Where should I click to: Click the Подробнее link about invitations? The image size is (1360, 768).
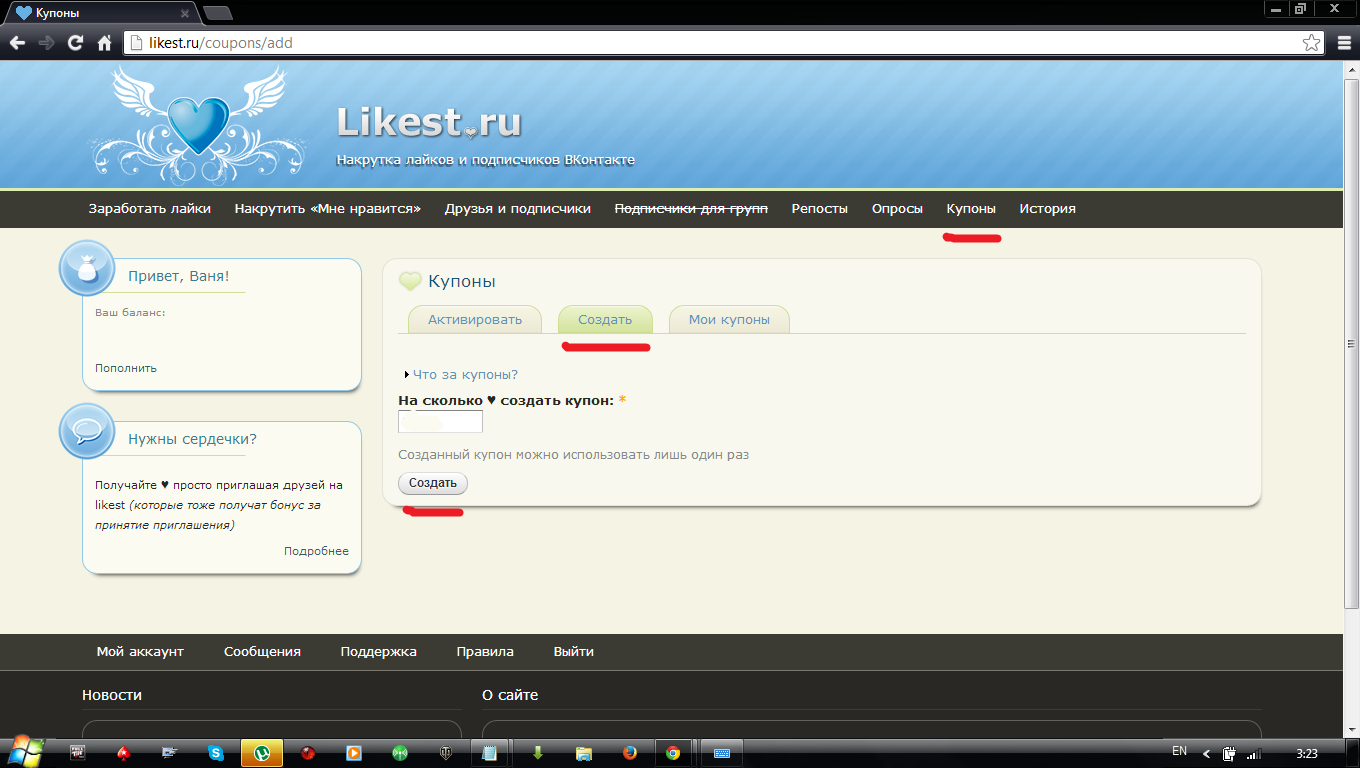click(316, 551)
